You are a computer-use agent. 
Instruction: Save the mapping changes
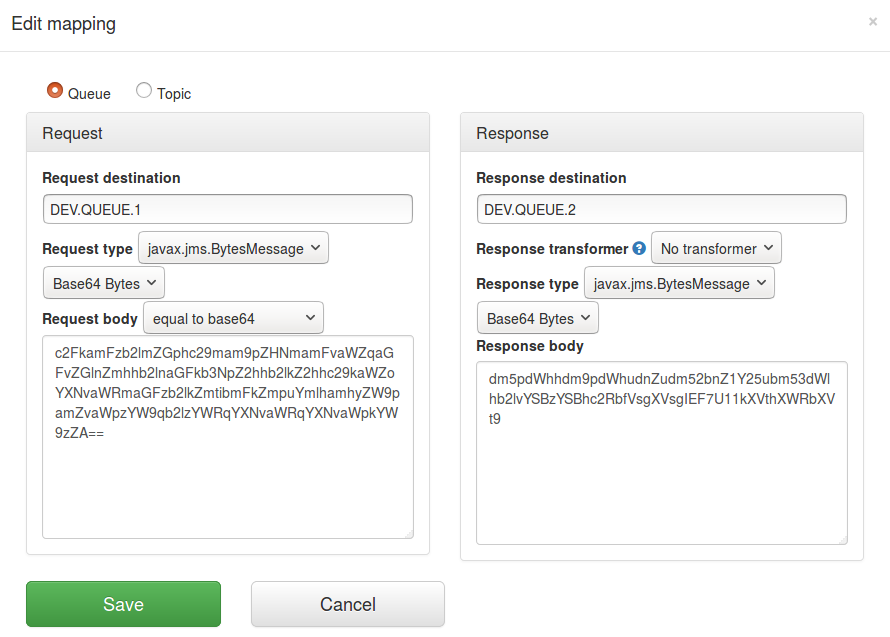pos(123,604)
